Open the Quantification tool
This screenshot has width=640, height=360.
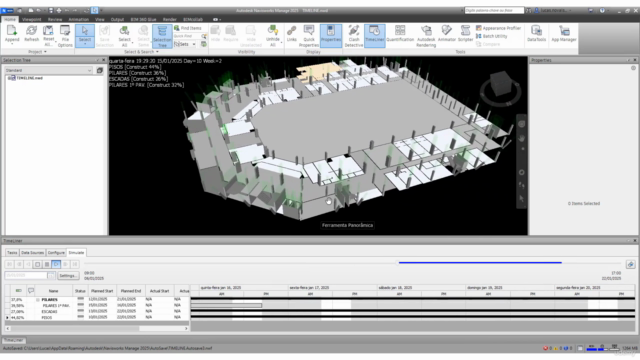point(400,33)
